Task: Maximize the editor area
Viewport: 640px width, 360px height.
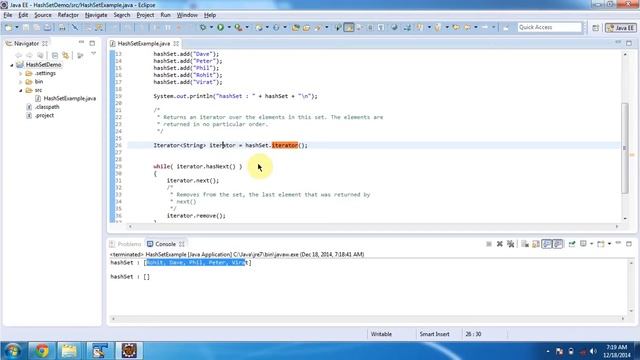Action: tap(629, 43)
